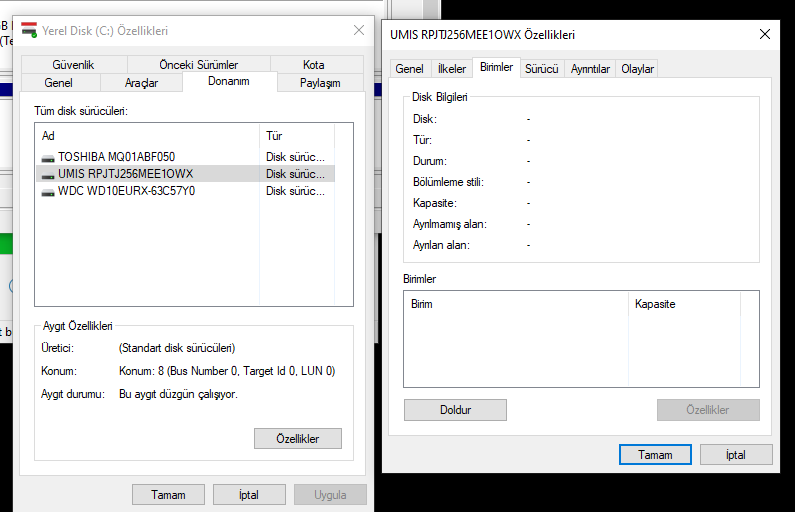Select the Donanım tab
This screenshot has height=512, width=795.
[x=229, y=81]
